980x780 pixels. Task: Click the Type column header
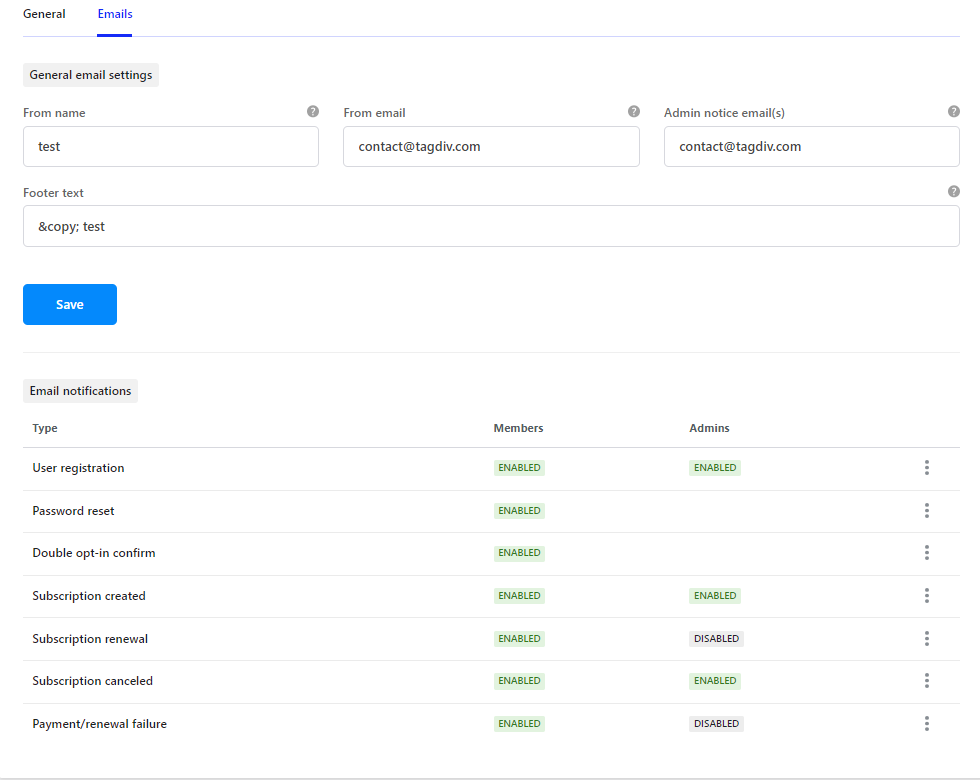45,428
